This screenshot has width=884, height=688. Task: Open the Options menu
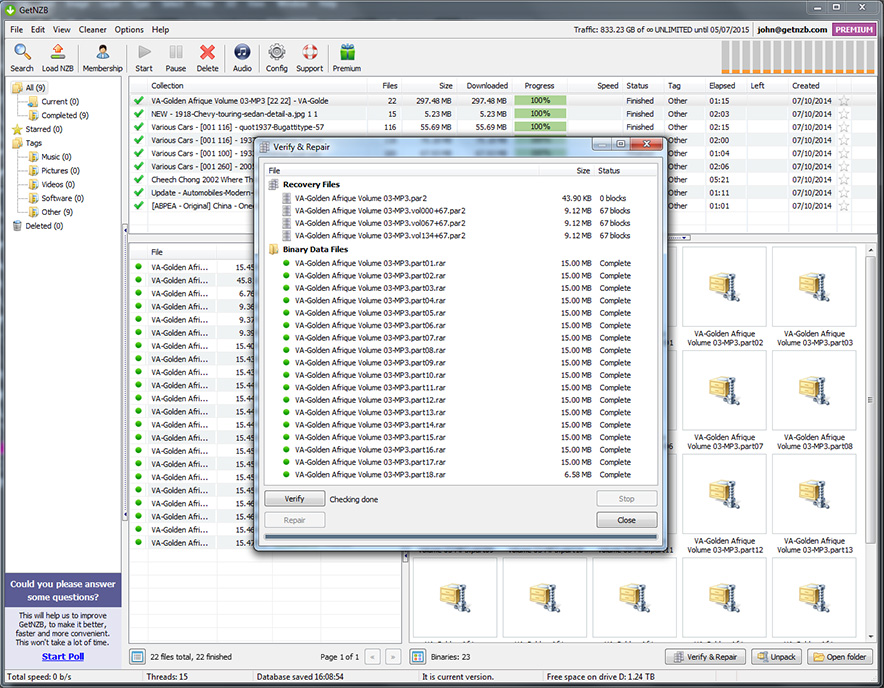point(129,29)
